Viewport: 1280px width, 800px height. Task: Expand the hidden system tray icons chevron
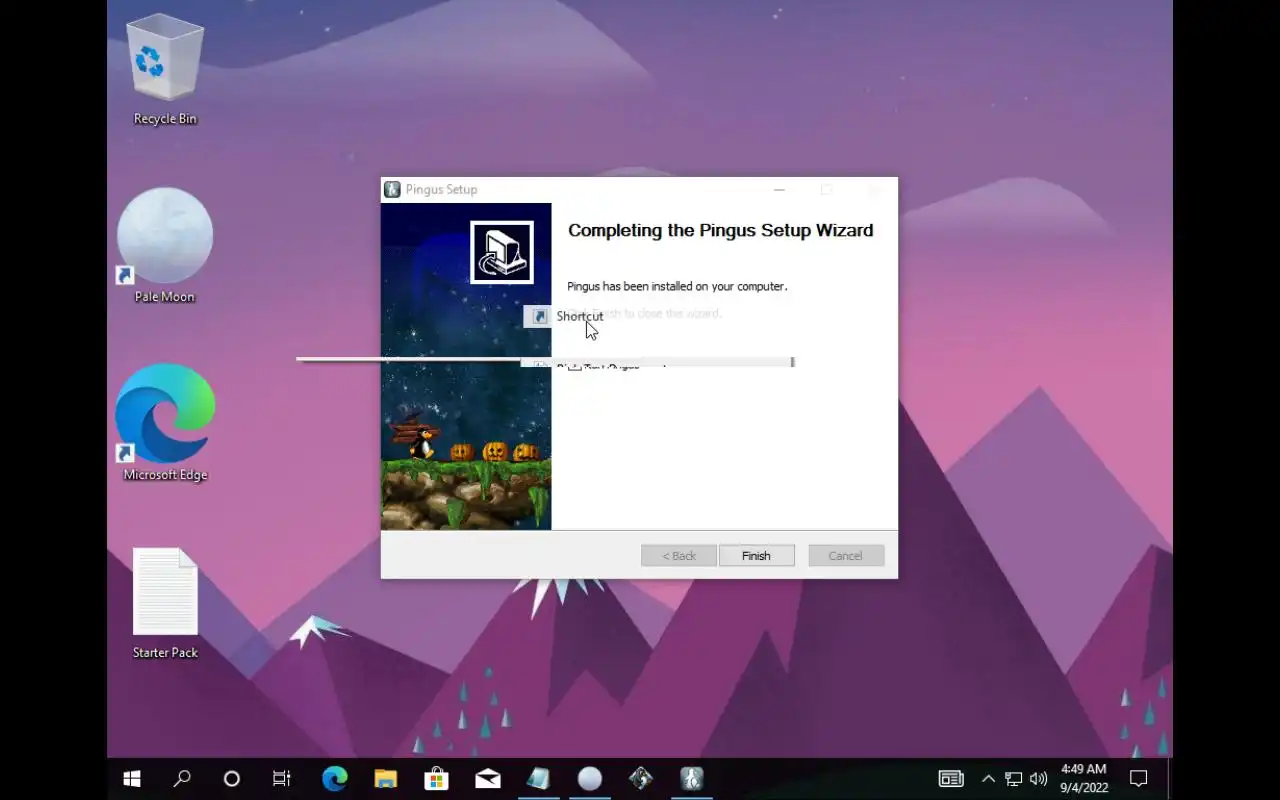pyautogui.click(x=988, y=779)
